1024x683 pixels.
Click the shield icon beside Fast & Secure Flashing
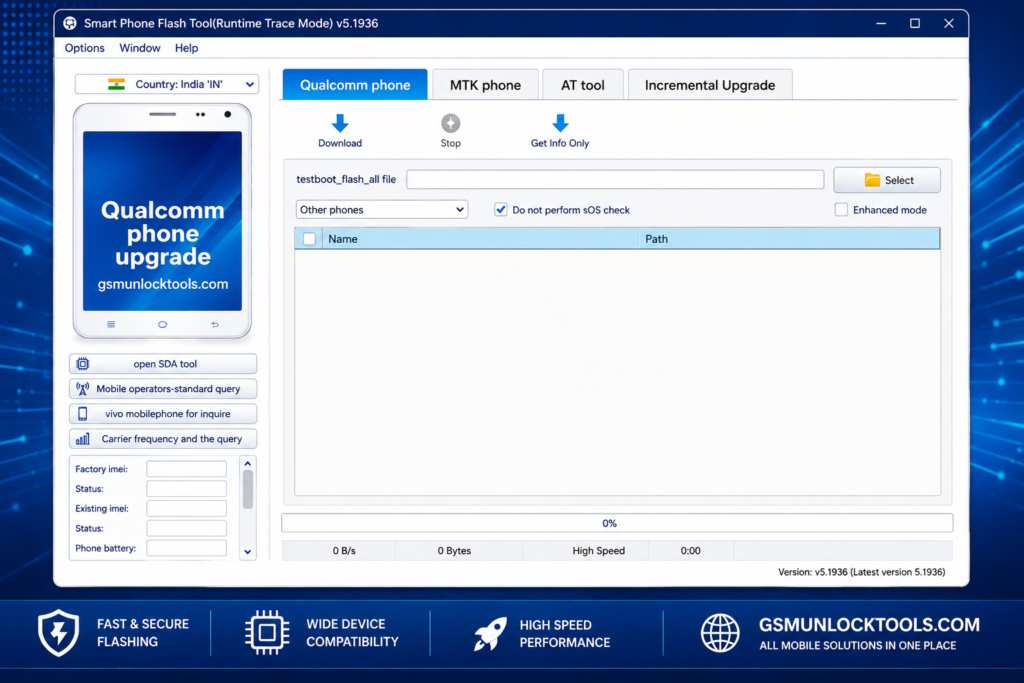(x=59, y=633)
